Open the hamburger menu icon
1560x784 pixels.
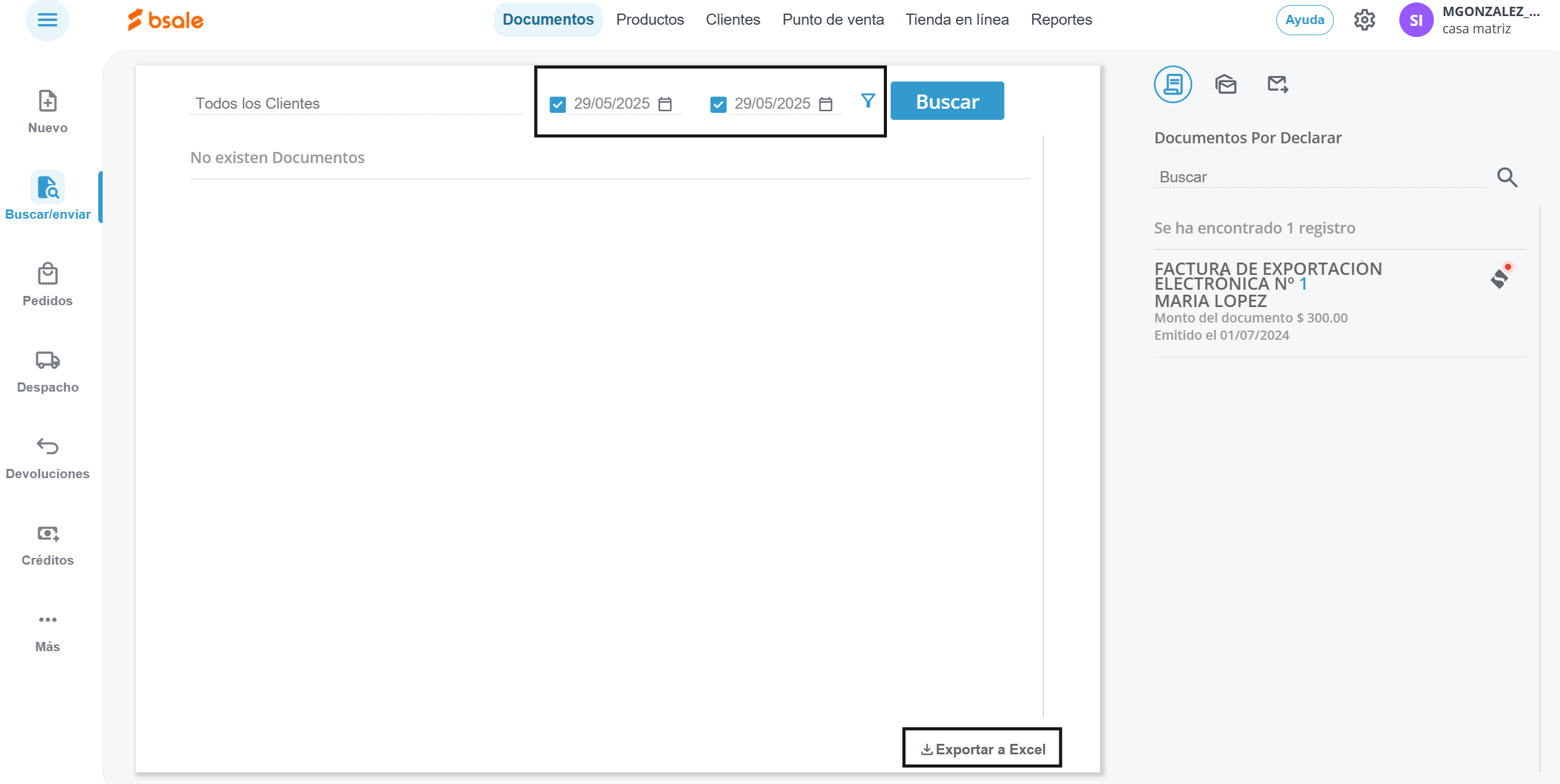[47, 20]
